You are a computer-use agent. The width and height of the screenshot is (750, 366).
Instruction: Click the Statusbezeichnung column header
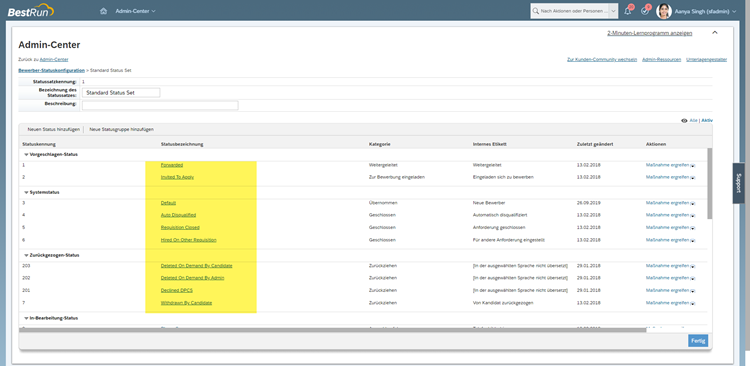(182, 144)
